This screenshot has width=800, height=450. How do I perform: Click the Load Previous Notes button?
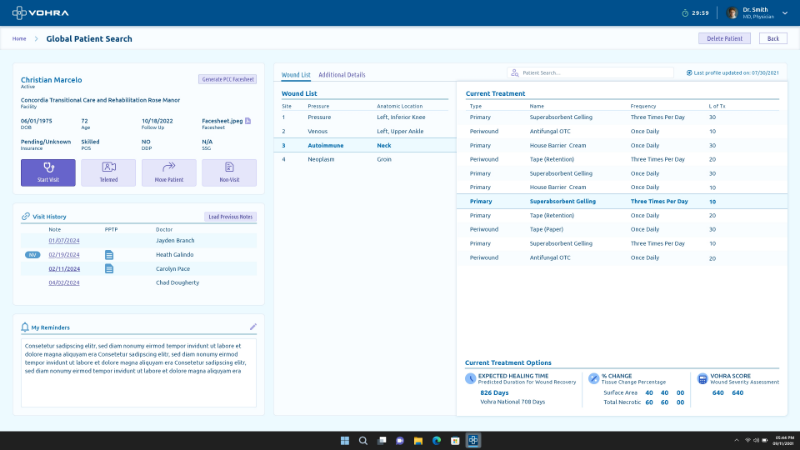231,217
